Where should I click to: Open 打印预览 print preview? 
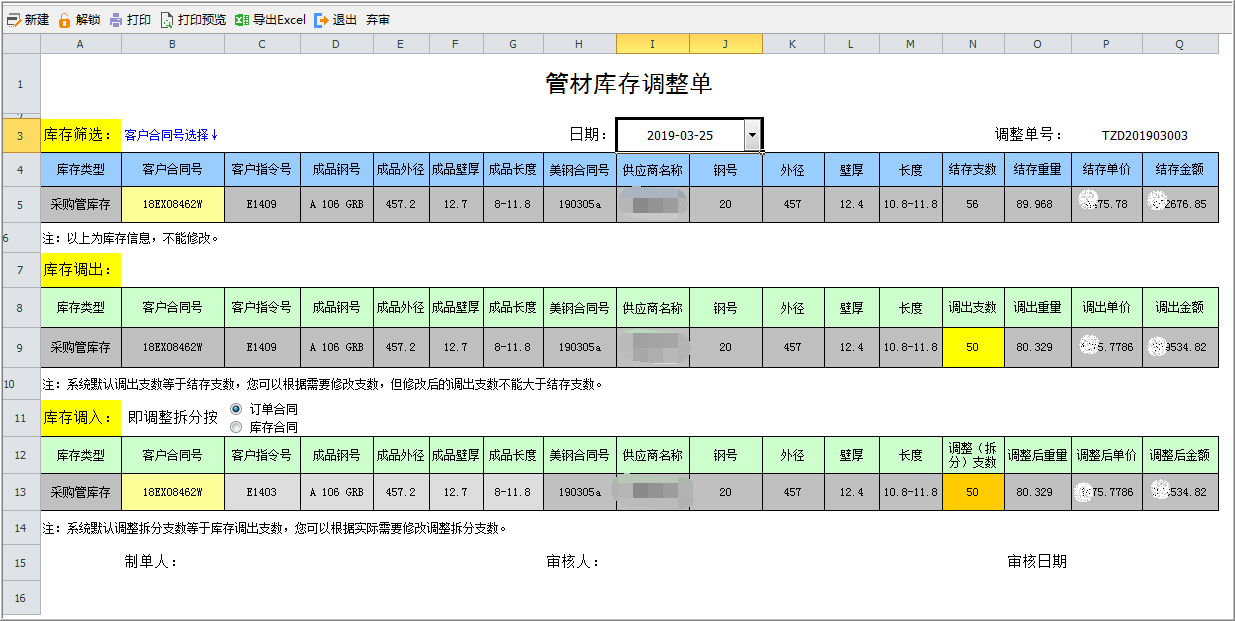pyautogui.click(x=193, y=20)
